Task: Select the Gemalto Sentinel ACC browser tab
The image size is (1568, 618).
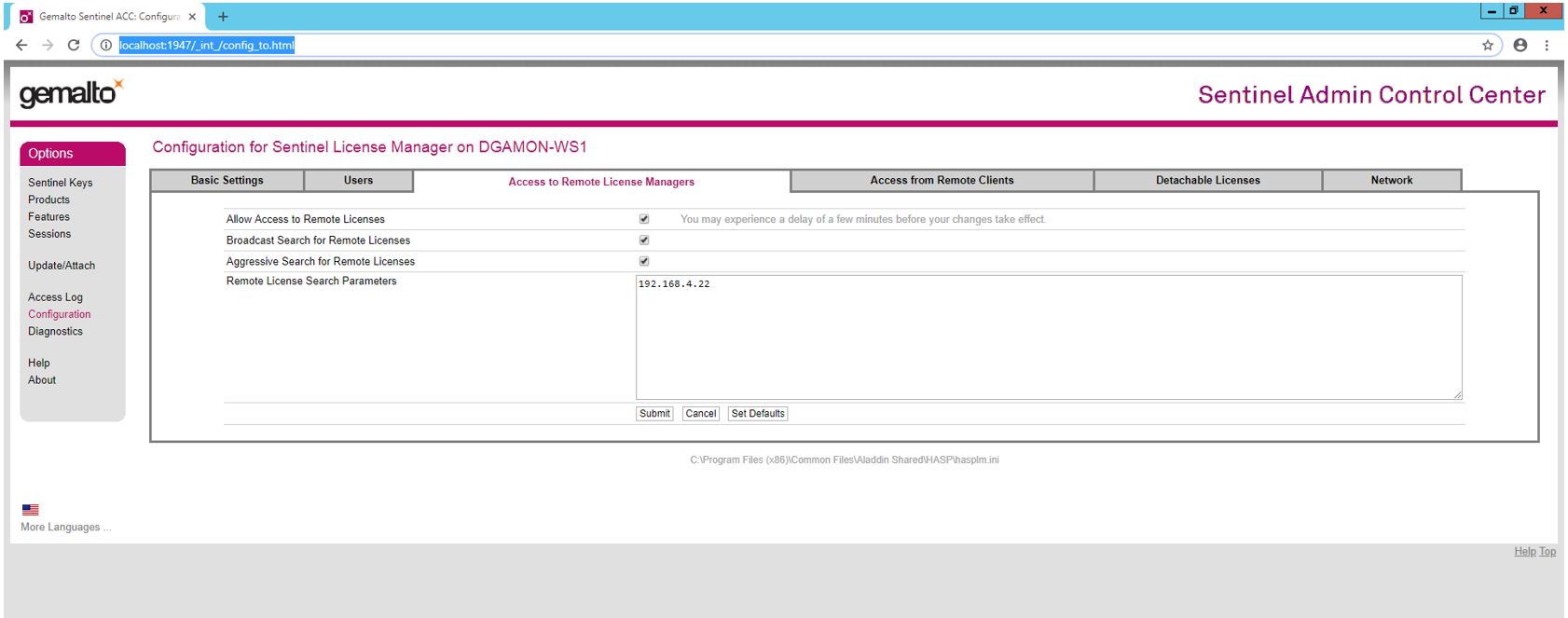Action: click(107, 17)
